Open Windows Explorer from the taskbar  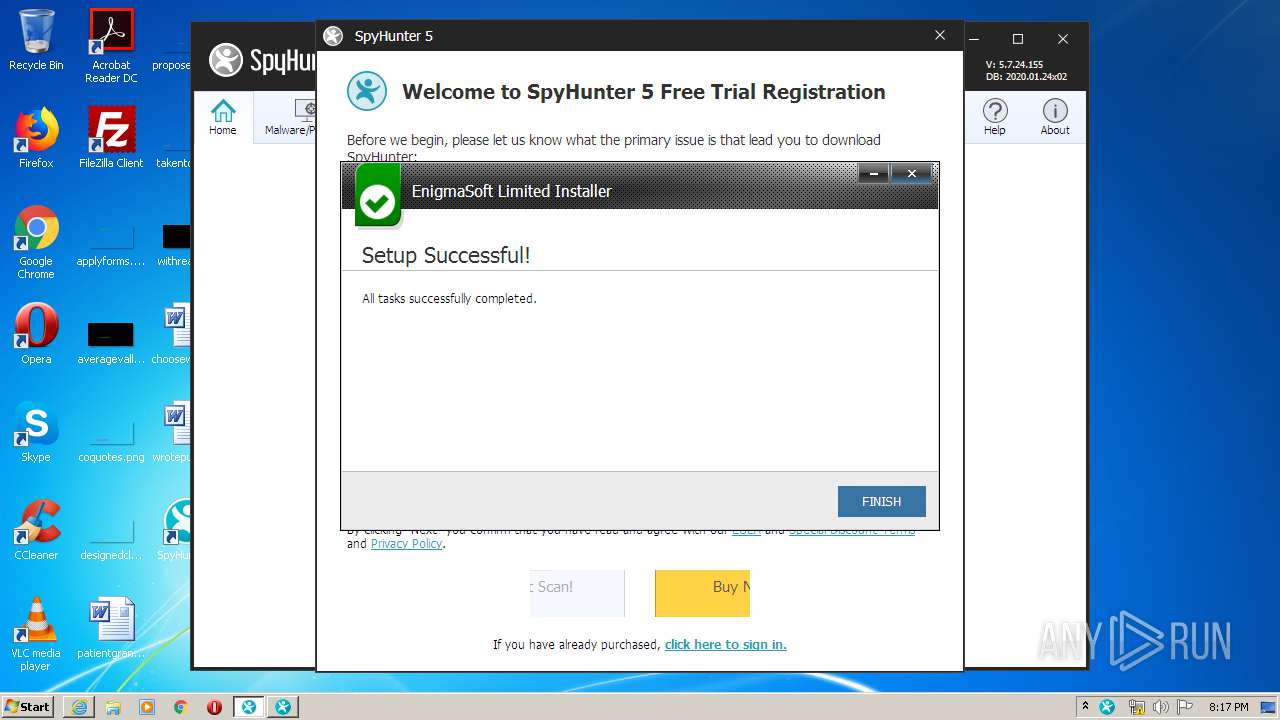tap(113, 707)
